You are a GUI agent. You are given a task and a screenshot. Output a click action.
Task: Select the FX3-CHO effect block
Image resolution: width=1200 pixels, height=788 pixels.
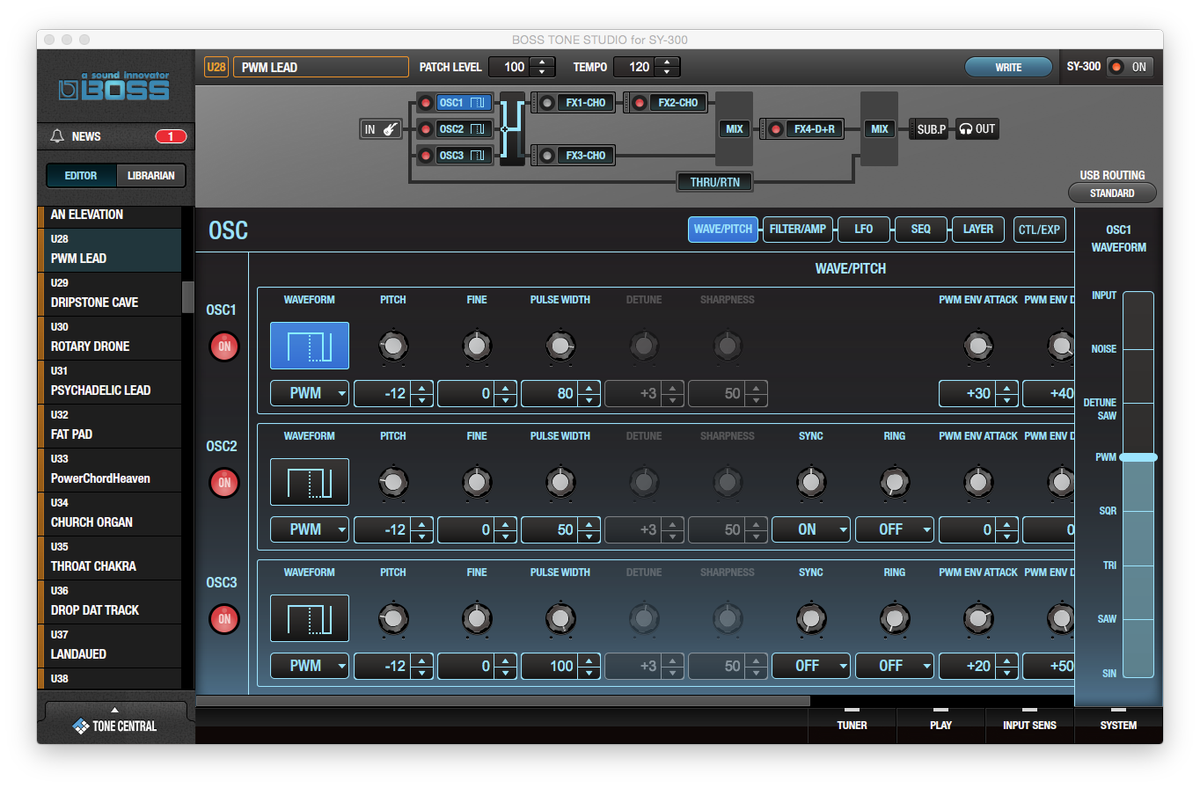[585, 155]
